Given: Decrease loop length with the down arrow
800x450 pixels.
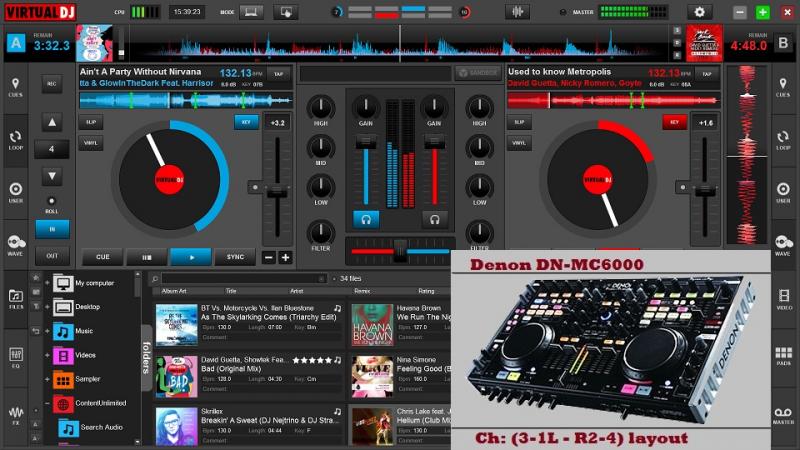Looking at the screenshot, I should (52, 177).
